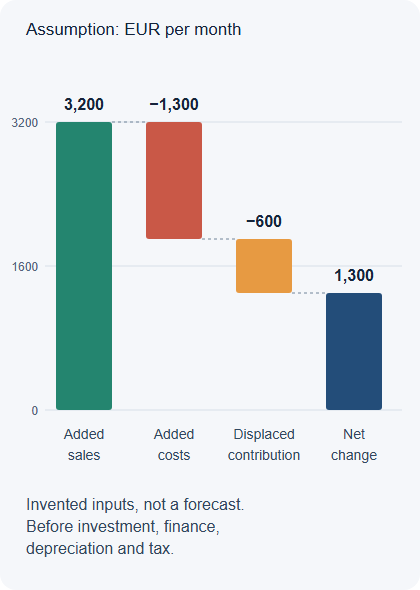Click the depreciation and tax footnote text
The height and width of the screenshot is (590, 420).
point(100,549)
